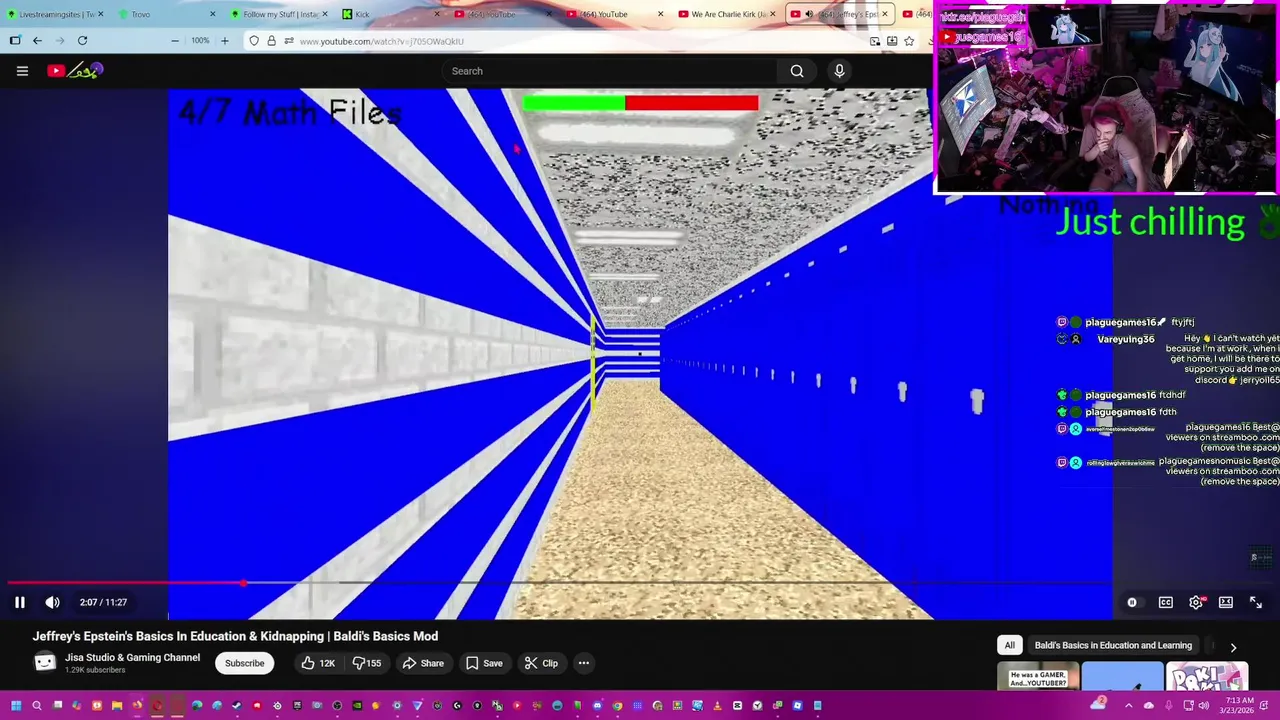Switch to theater mode

coord(1226,602)
